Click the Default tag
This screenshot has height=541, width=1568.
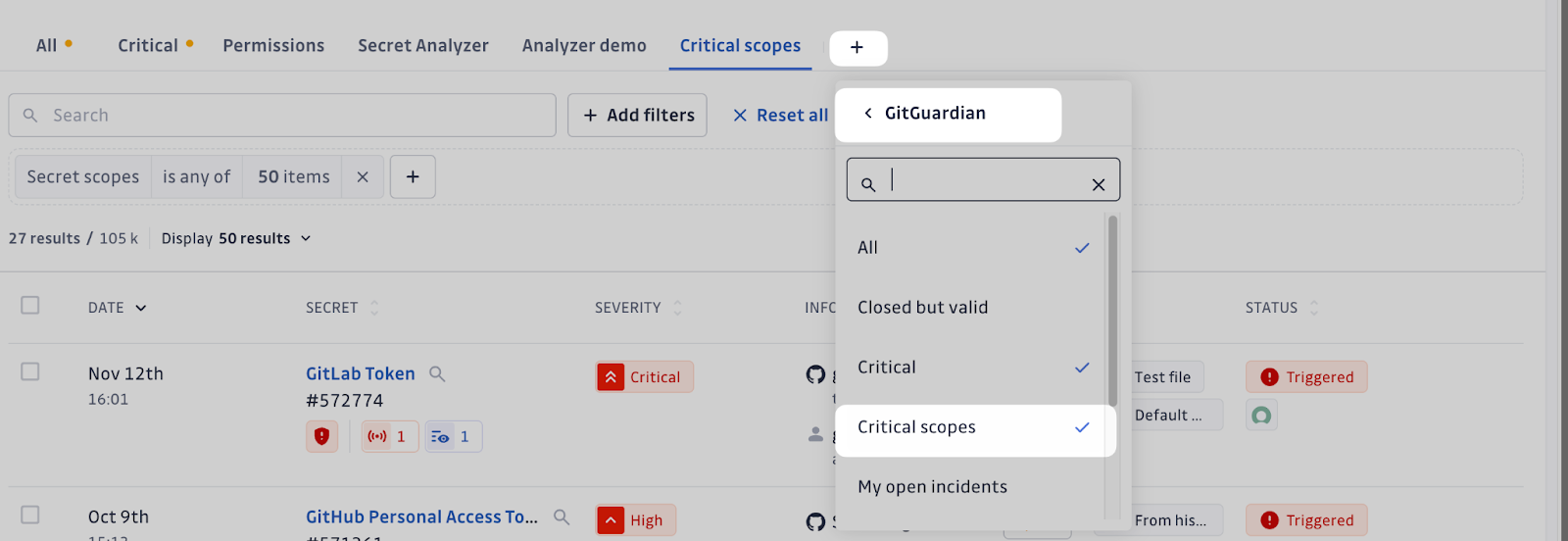pos(1168,416)
